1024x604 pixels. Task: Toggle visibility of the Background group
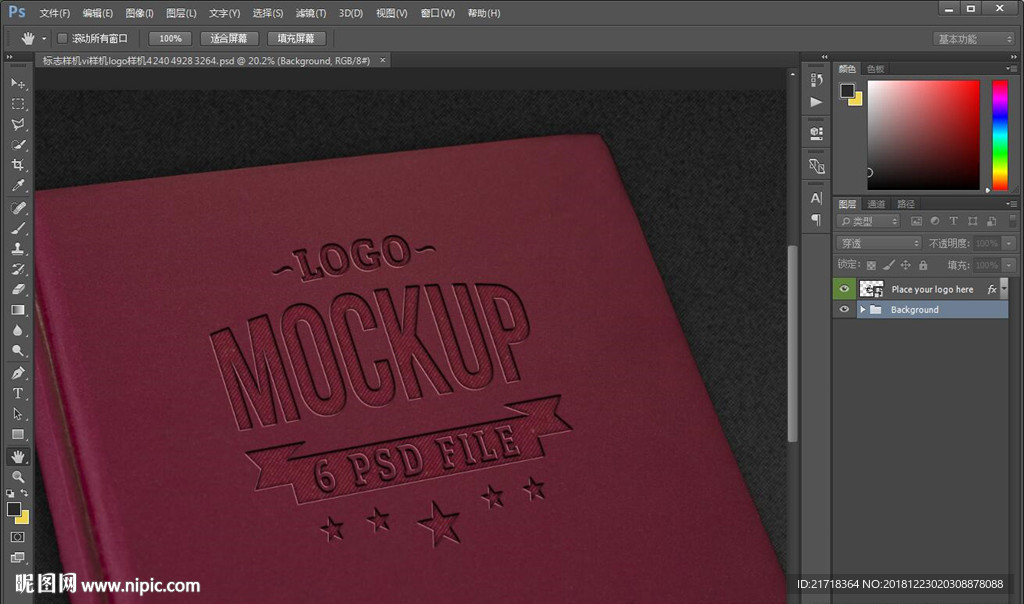tap(845, 310)
